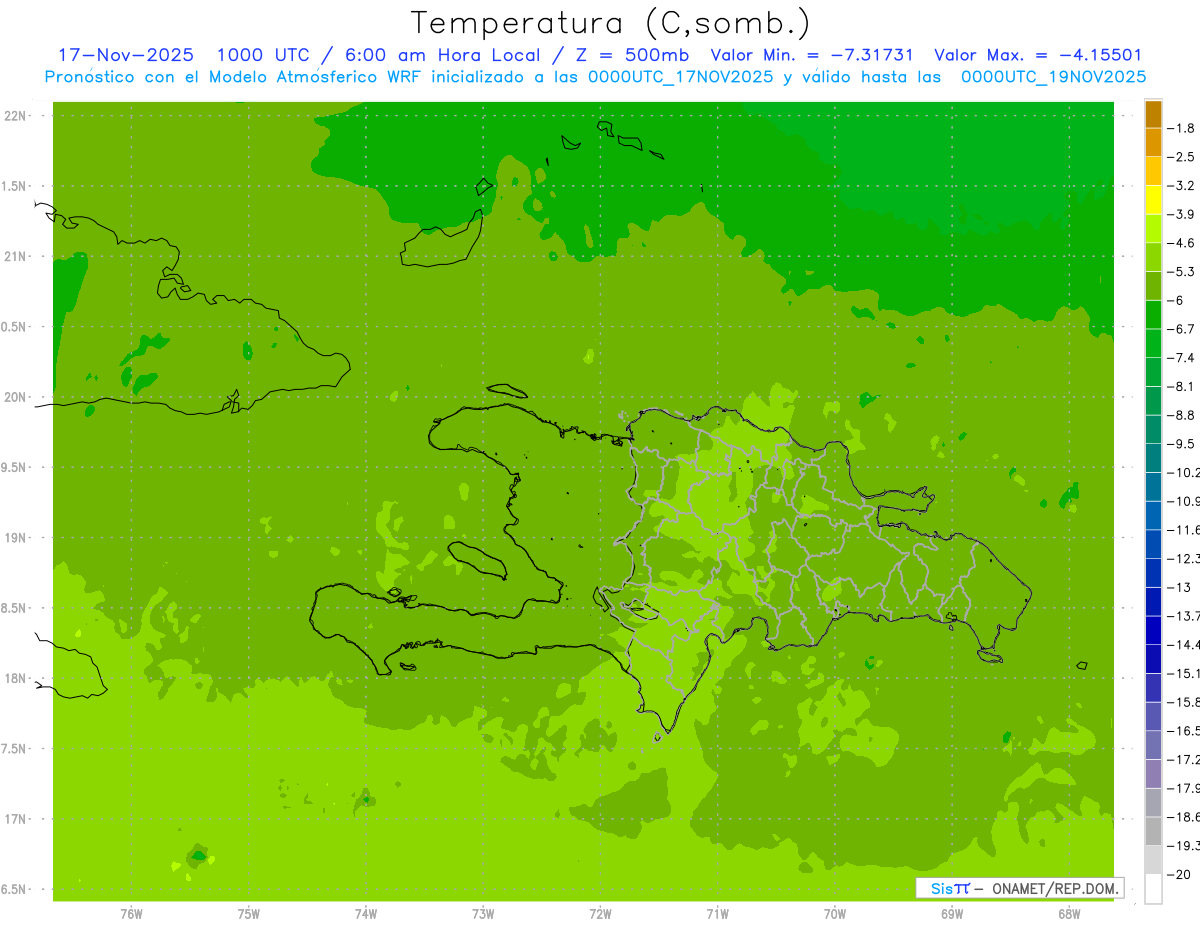This screenshot has height=927, width=1200.
Task: Click the '73W' longitude label
Action: (483, 914)
